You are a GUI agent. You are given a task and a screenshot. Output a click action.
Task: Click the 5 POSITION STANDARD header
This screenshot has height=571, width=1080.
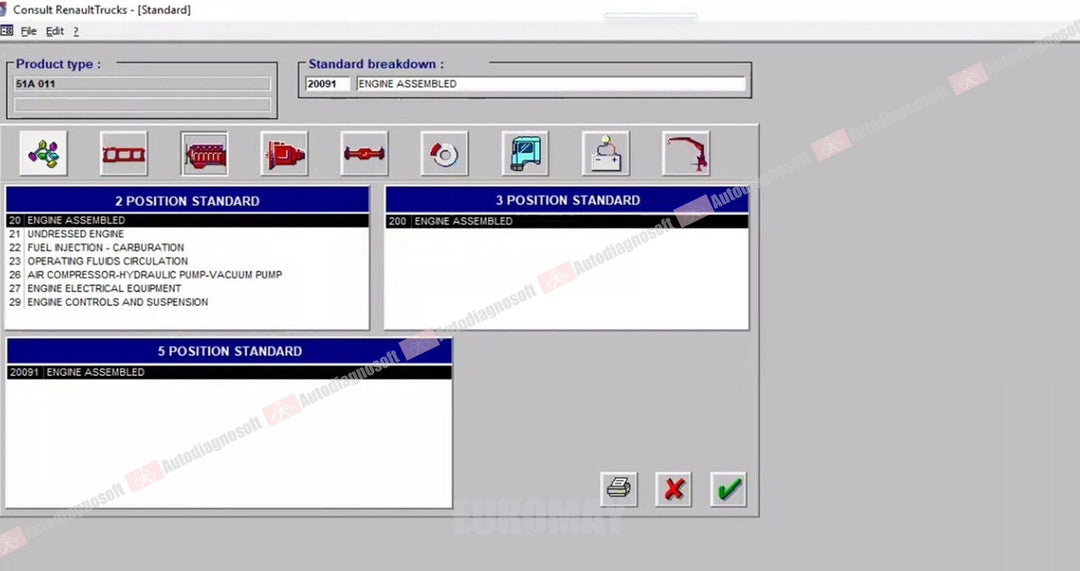tap(229, 351)
